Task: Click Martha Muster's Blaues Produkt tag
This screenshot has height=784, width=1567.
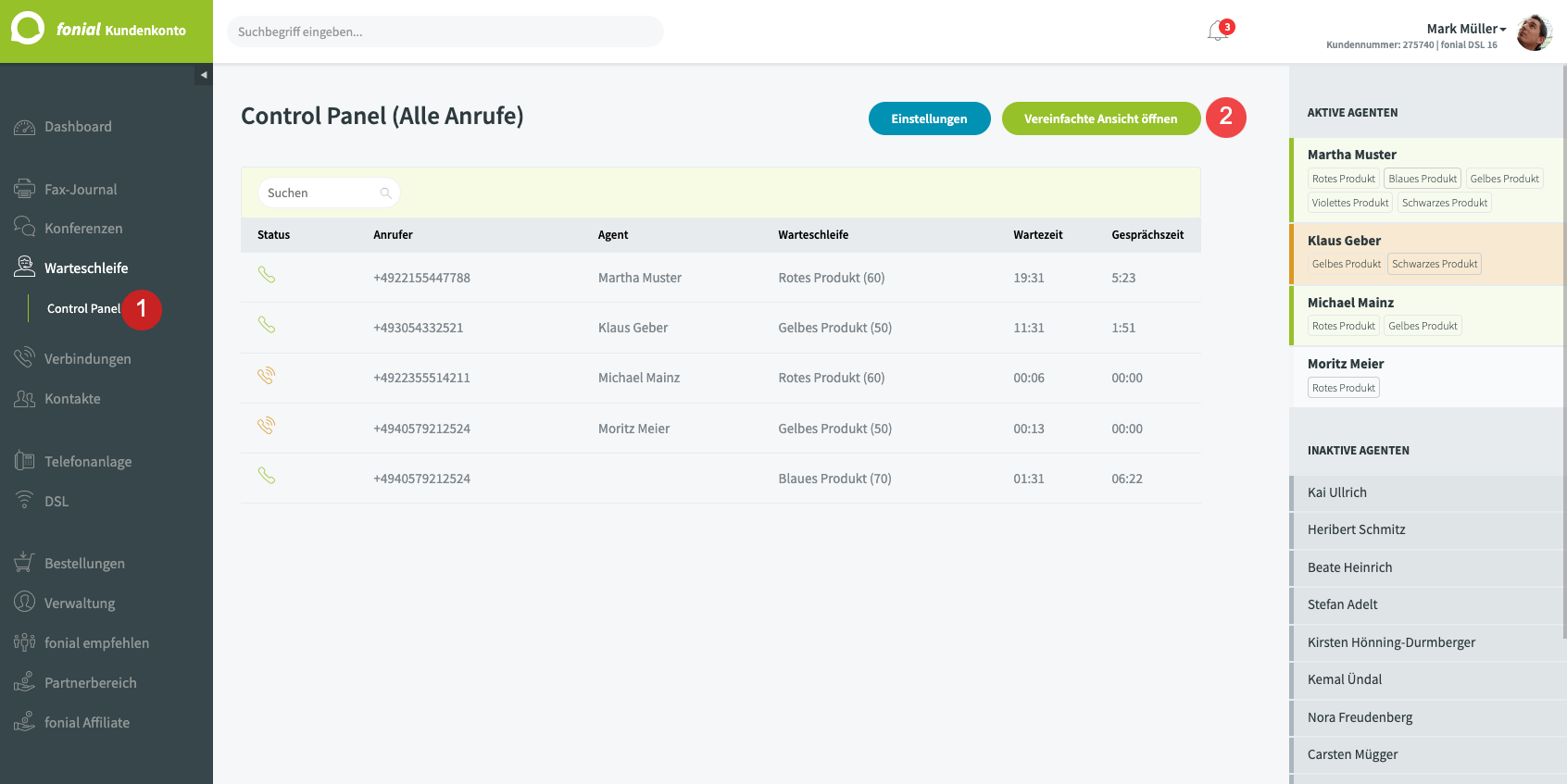Action: [1423, 179]
